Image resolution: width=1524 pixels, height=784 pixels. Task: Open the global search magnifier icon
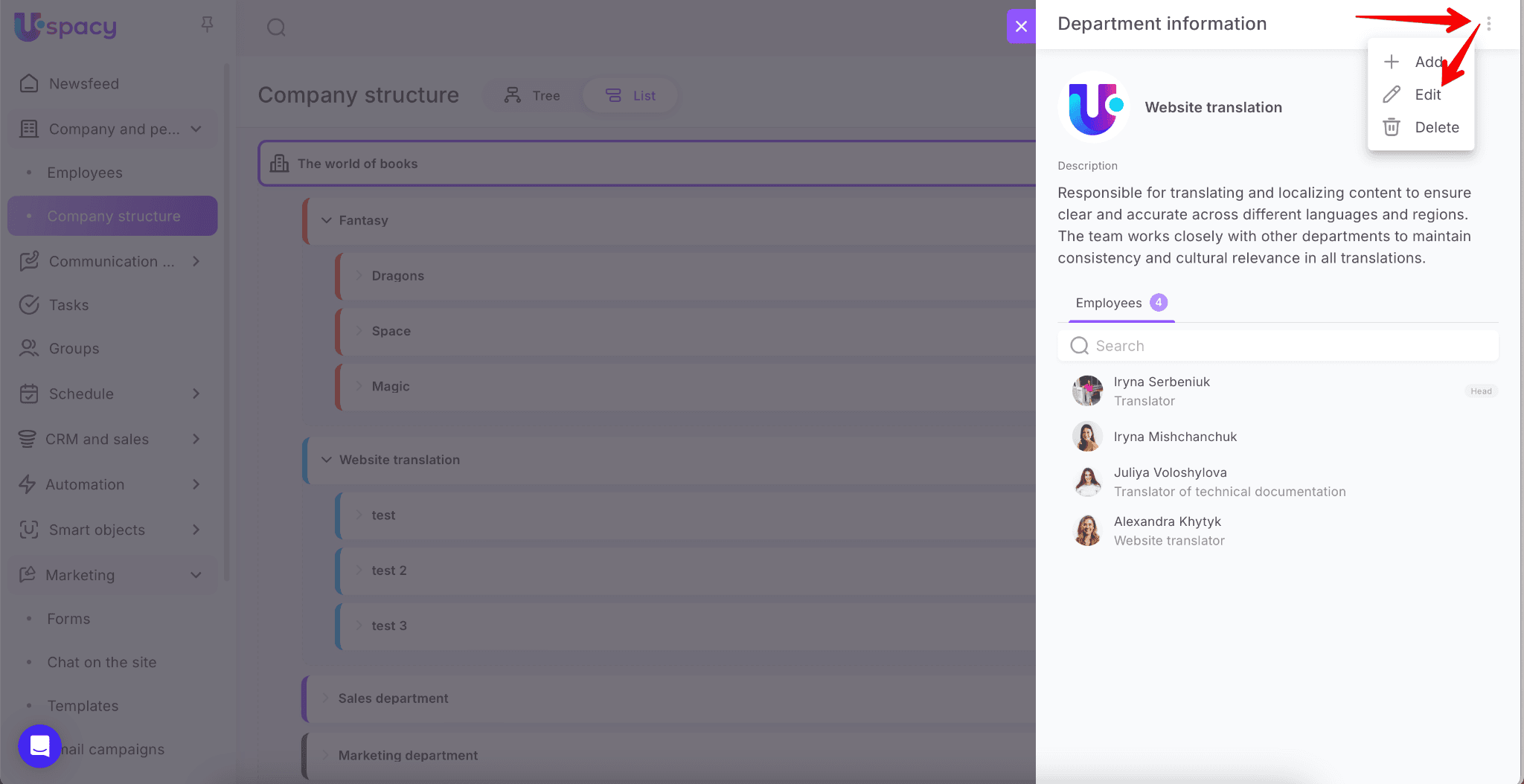(x=276, y=28)
